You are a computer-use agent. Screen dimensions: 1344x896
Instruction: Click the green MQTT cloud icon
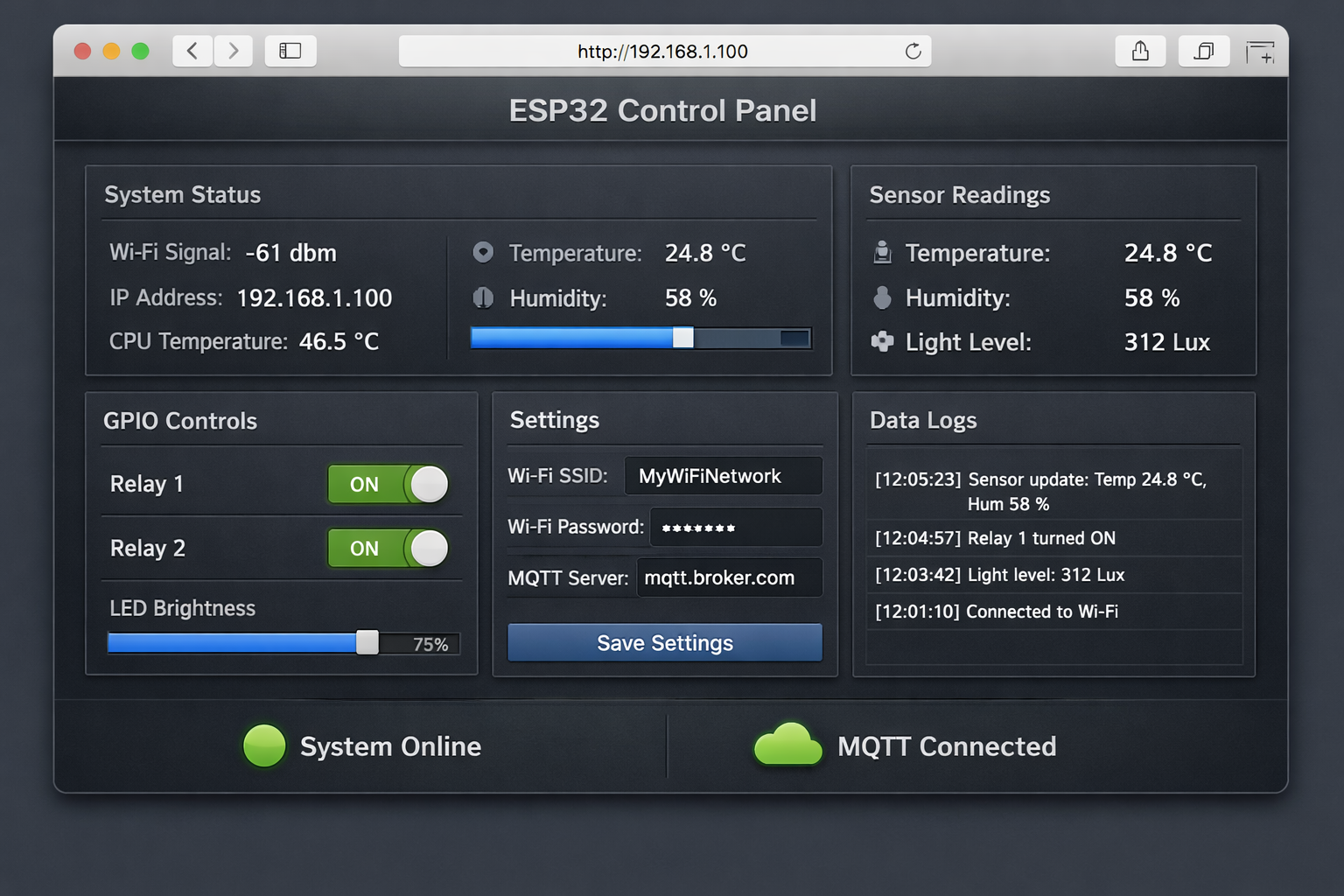click(x=787, y=745)
